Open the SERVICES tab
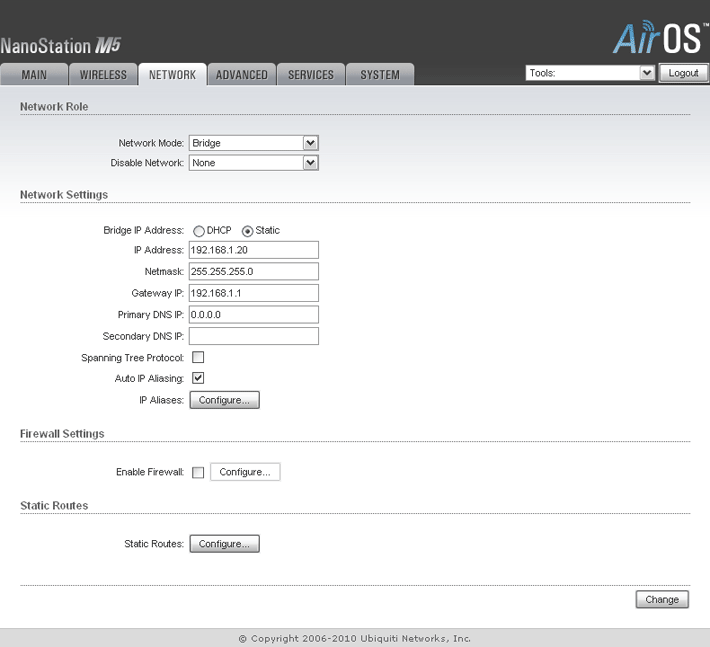Screen dimensions: 710x647 [x=311, y=75]
